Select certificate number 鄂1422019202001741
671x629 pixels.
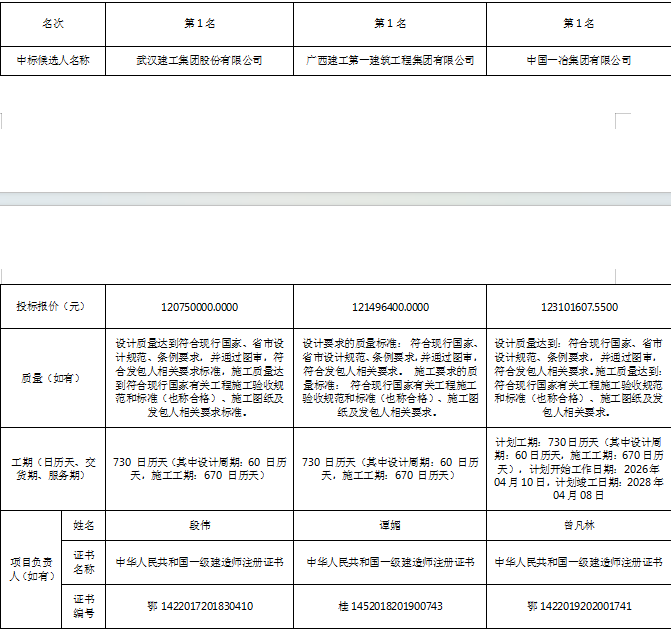[578, 606]
